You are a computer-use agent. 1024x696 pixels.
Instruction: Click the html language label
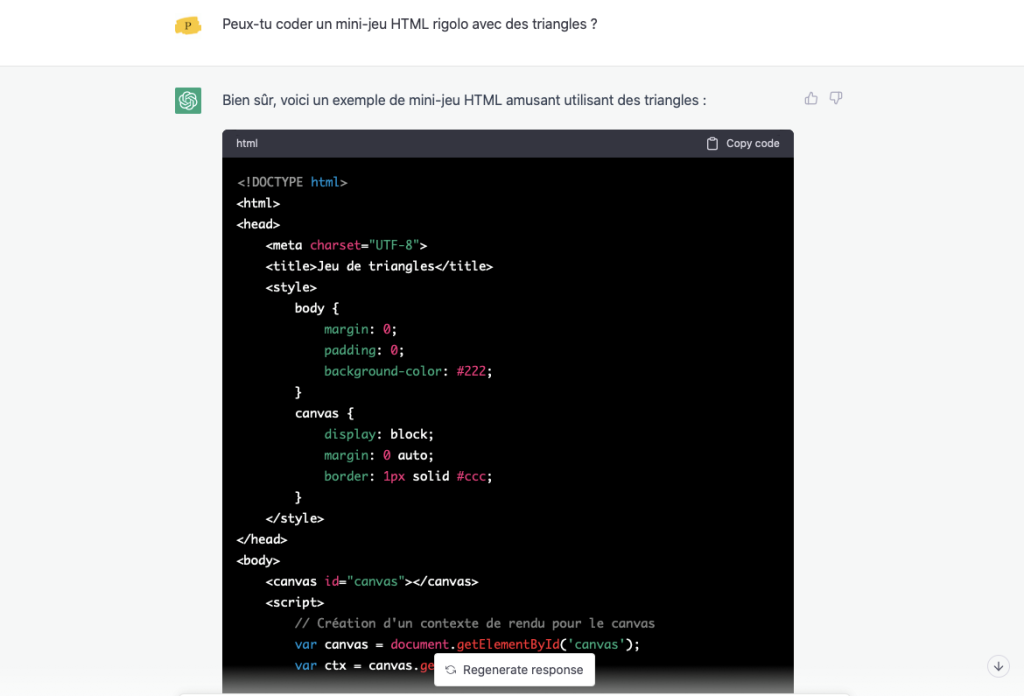tap(247, 144)
